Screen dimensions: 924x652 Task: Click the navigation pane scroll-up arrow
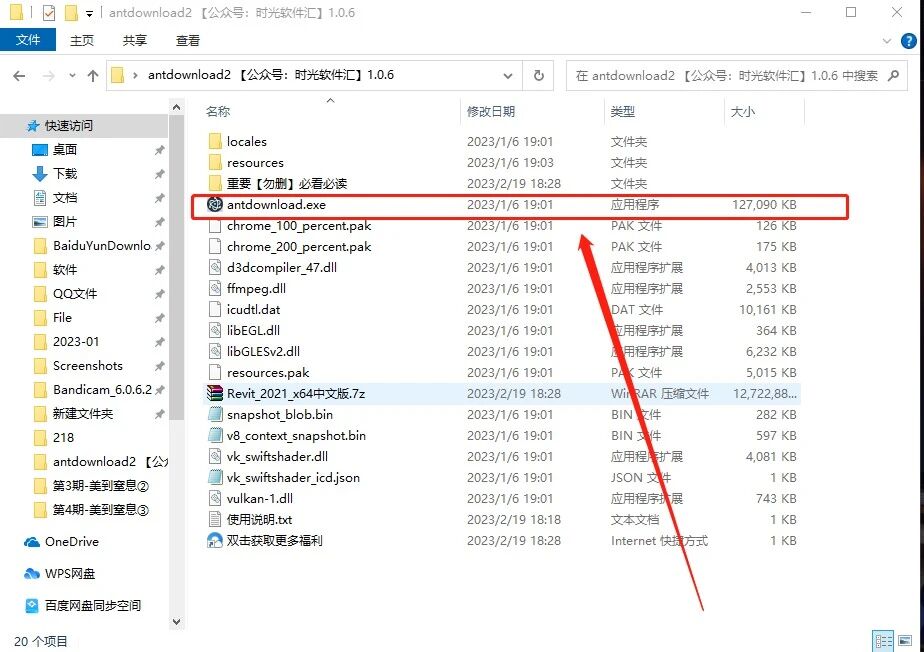176,107
